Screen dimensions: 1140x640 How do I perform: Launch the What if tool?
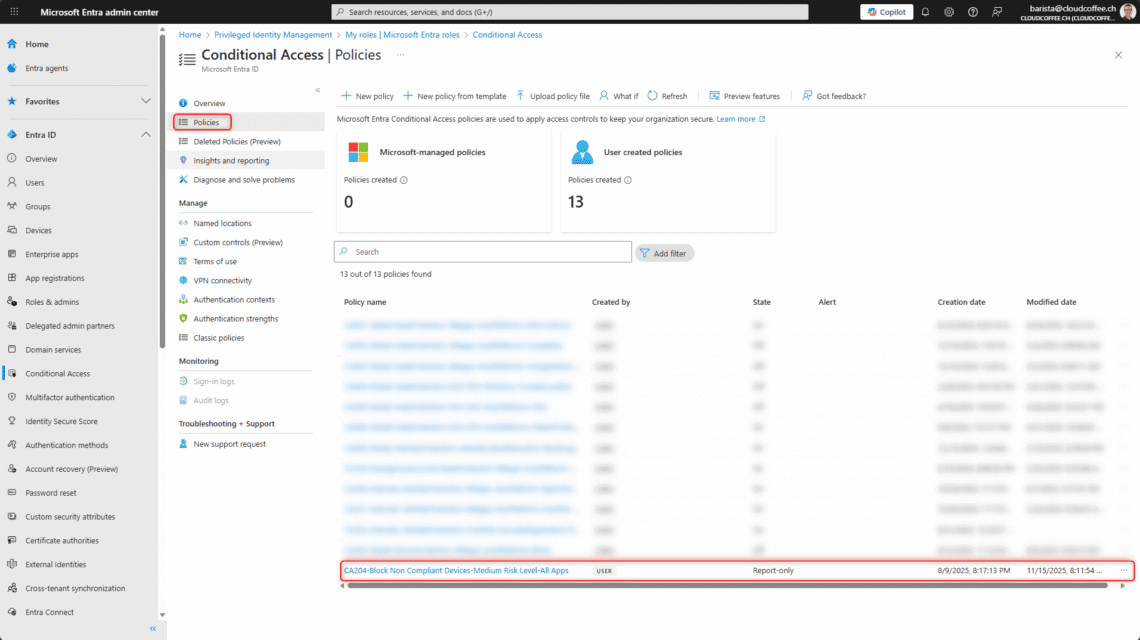618,95
